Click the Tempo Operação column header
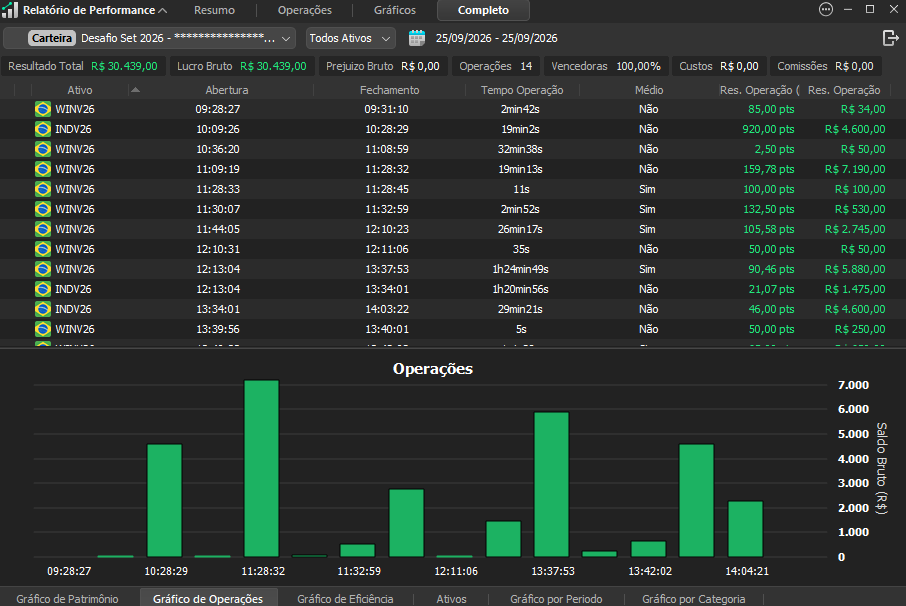The image size is (906, 606). (522, 90)
